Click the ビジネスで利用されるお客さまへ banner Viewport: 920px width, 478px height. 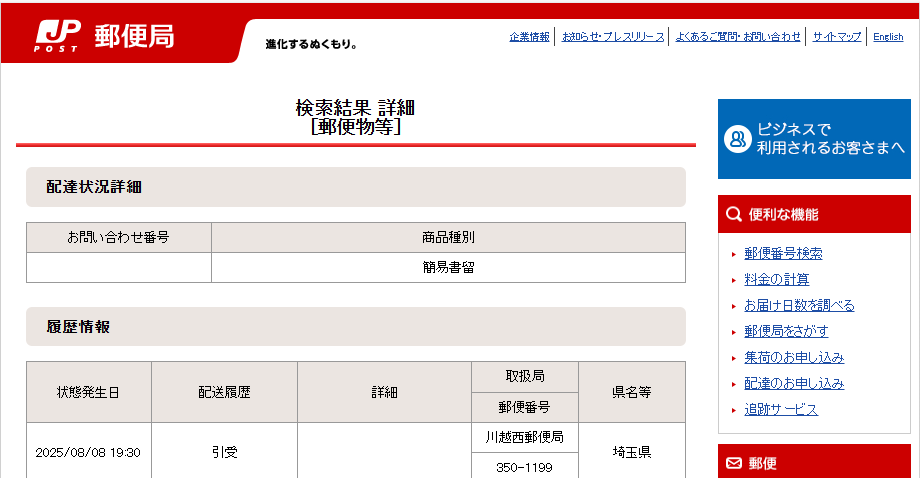(x=814, y=139)
